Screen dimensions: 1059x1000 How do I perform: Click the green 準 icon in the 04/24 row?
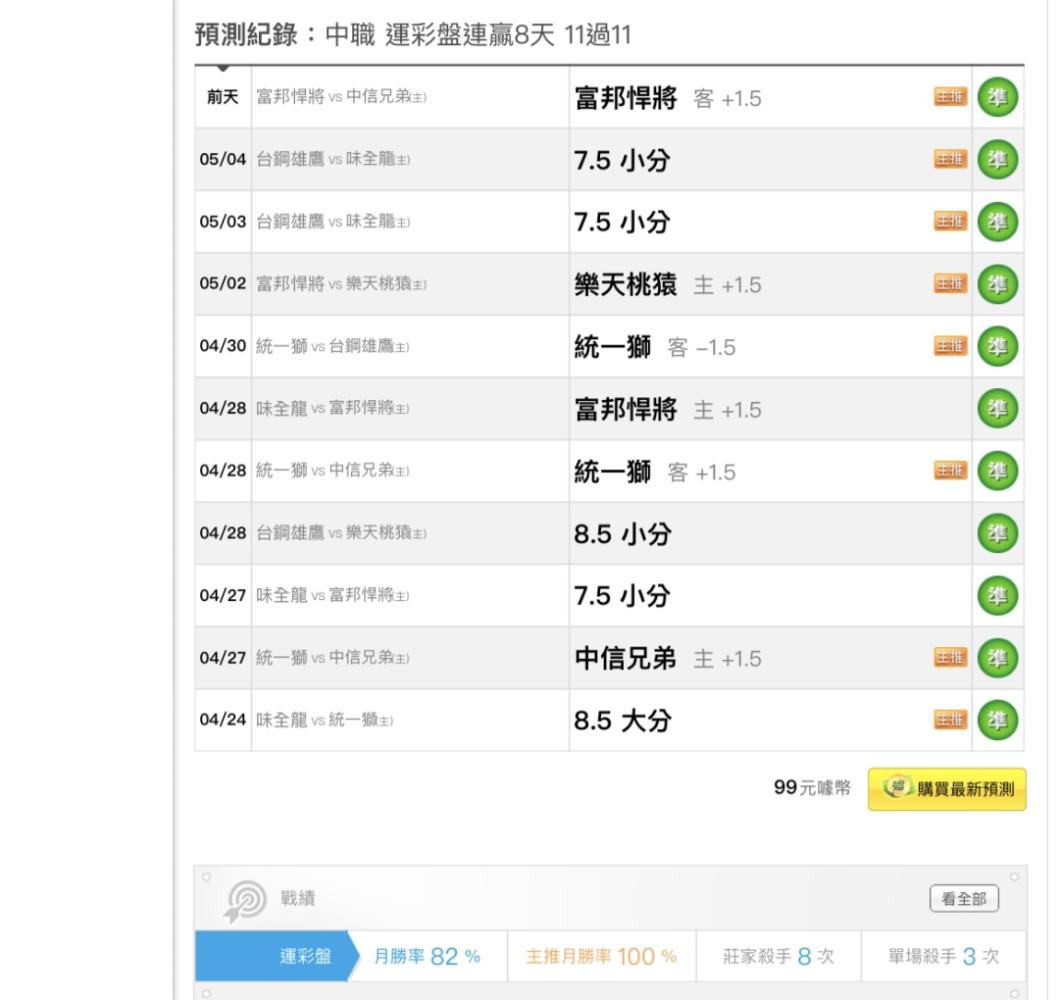[998, 720]
